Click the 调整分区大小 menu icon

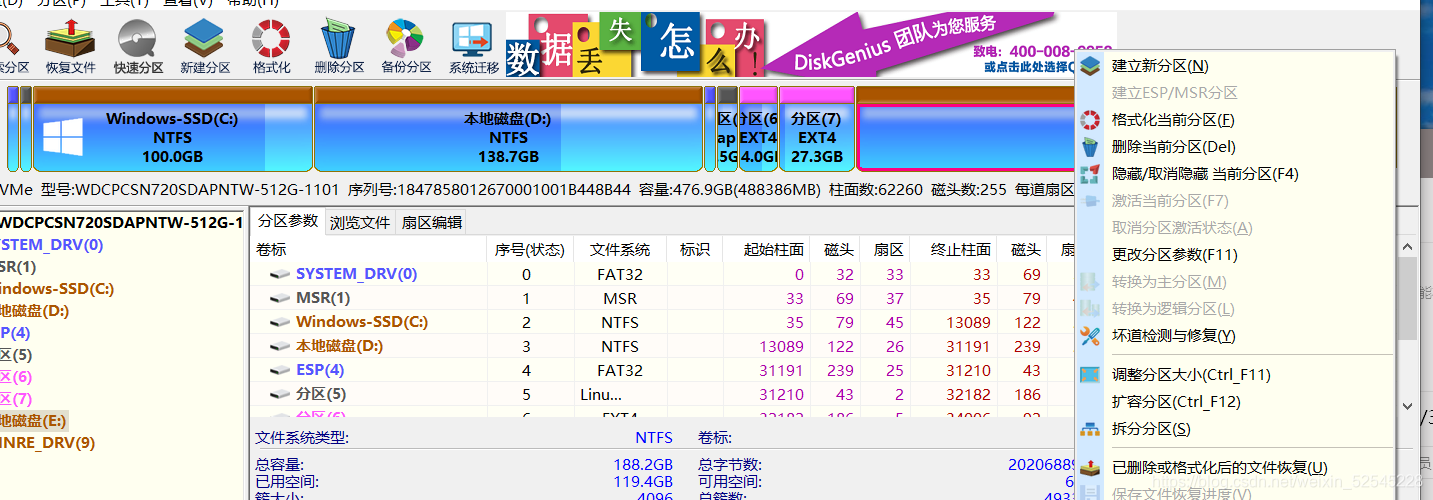click(1091, 375)
